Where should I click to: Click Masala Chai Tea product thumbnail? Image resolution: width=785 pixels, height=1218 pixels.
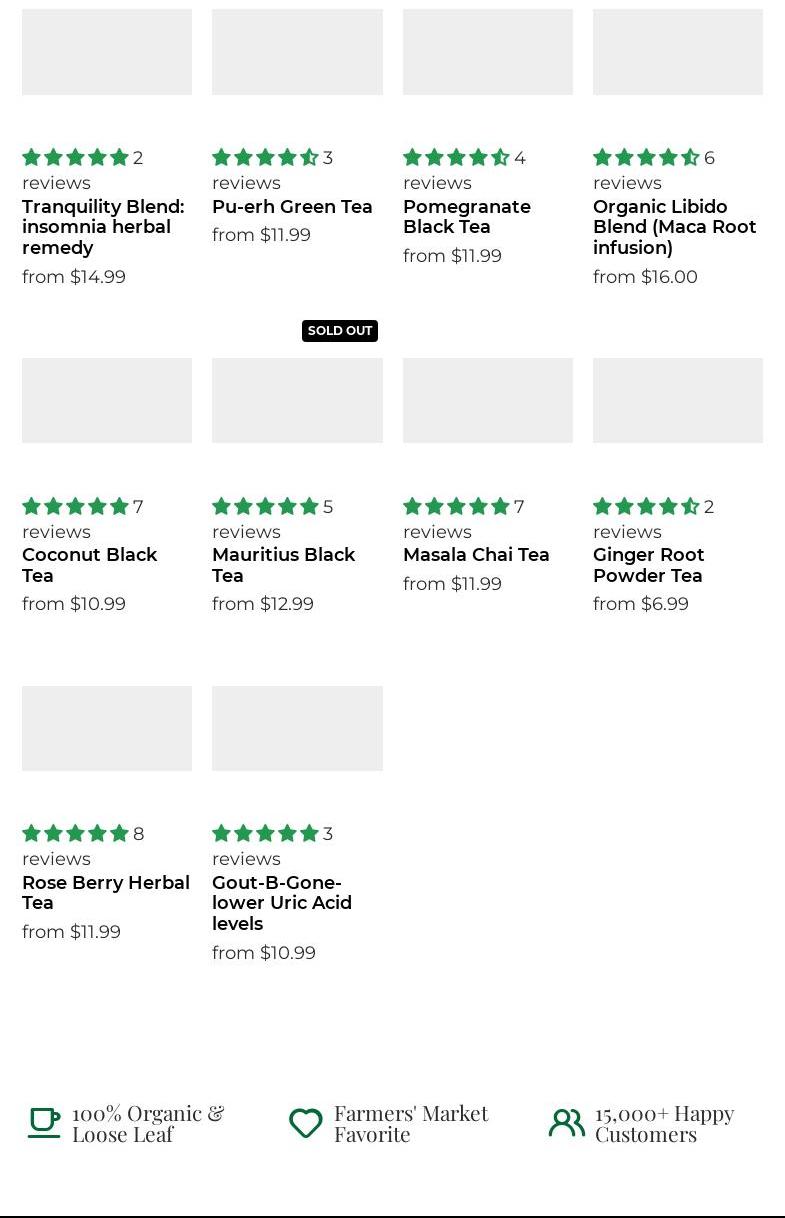[x=487, y=400]
